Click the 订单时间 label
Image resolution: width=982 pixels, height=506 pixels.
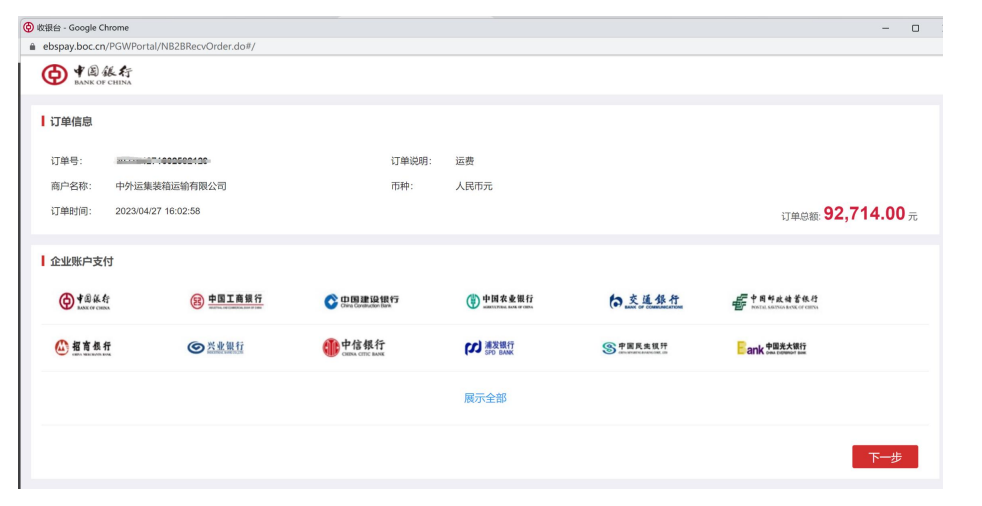click(x=71, y=211)
